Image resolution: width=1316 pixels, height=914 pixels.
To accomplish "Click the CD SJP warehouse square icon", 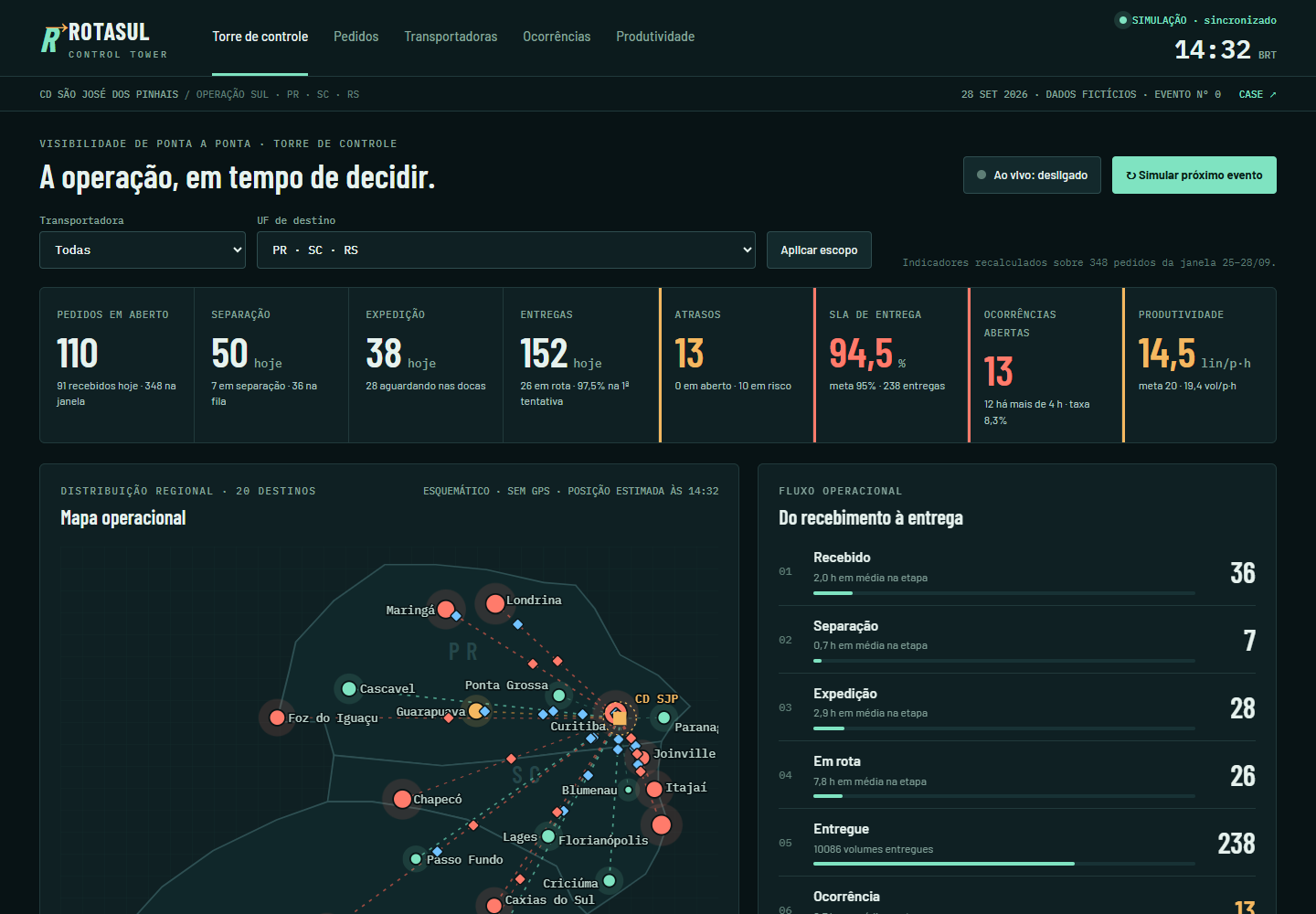I will click(620, 718).
